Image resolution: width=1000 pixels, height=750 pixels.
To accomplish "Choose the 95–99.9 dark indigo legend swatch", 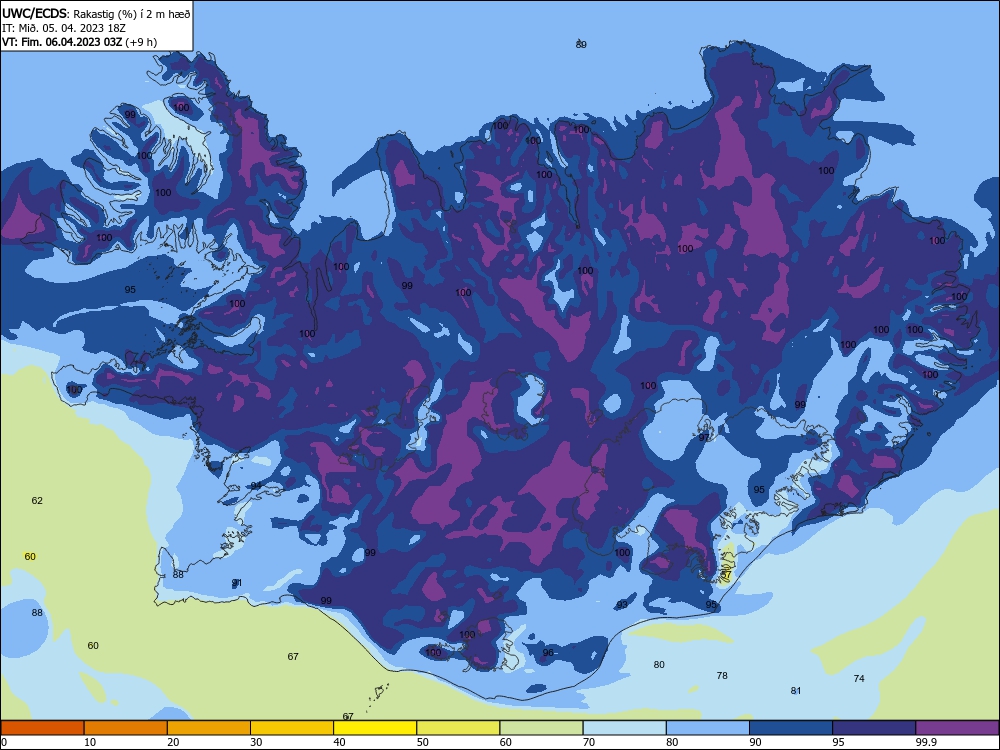I will [874, 728].
